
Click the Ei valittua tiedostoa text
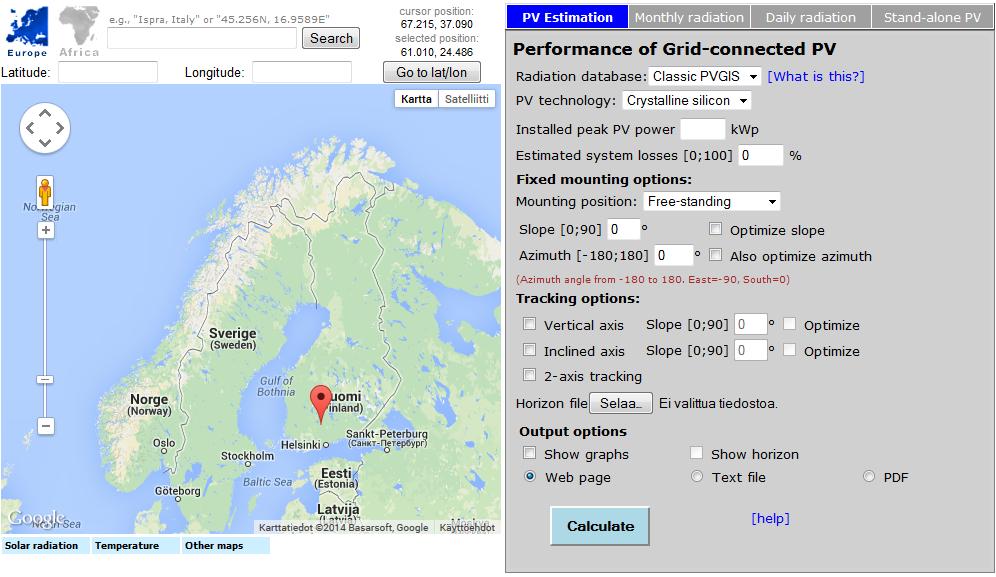click(x=718, y=404)
